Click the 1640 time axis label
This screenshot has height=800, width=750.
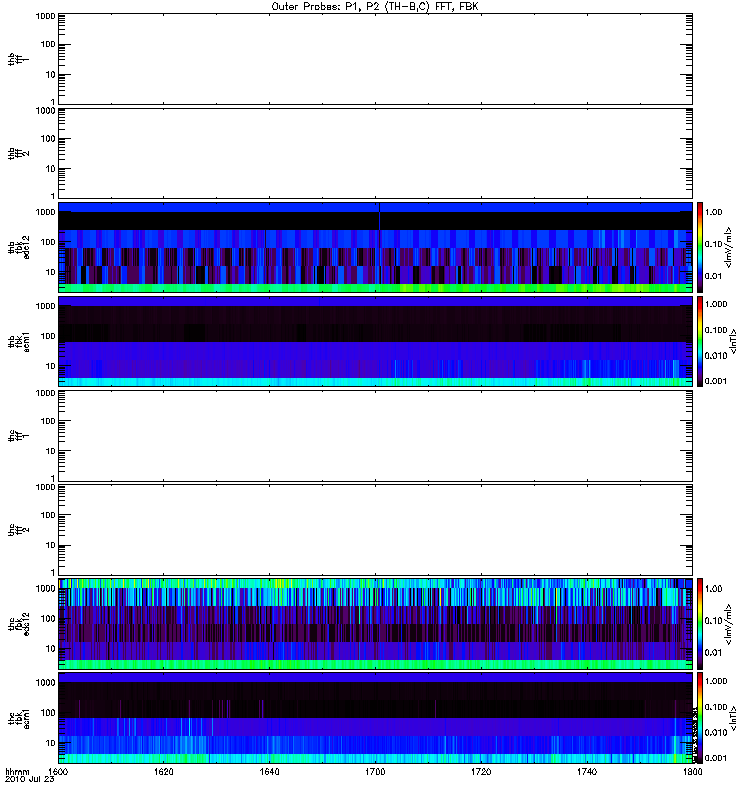(269, 771)
